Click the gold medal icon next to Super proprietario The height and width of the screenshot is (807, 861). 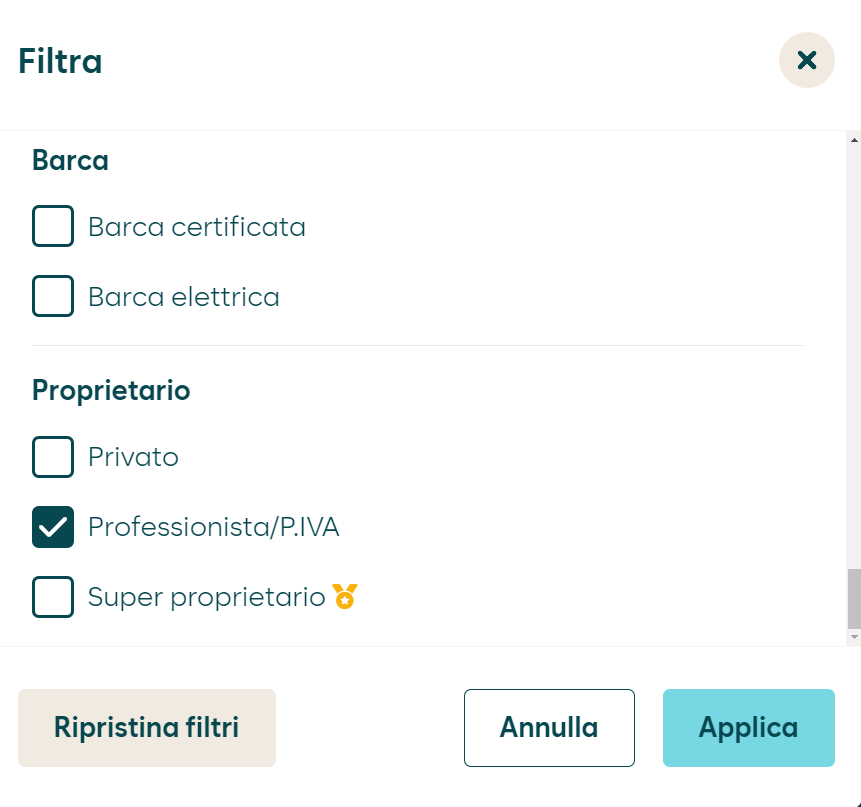pos(345,596)
